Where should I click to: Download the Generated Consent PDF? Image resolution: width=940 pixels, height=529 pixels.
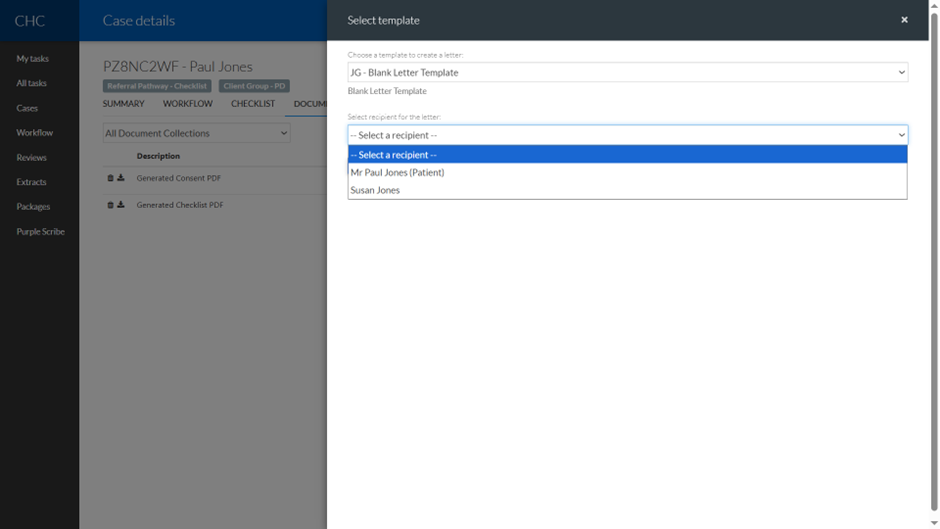pos(121,178)
